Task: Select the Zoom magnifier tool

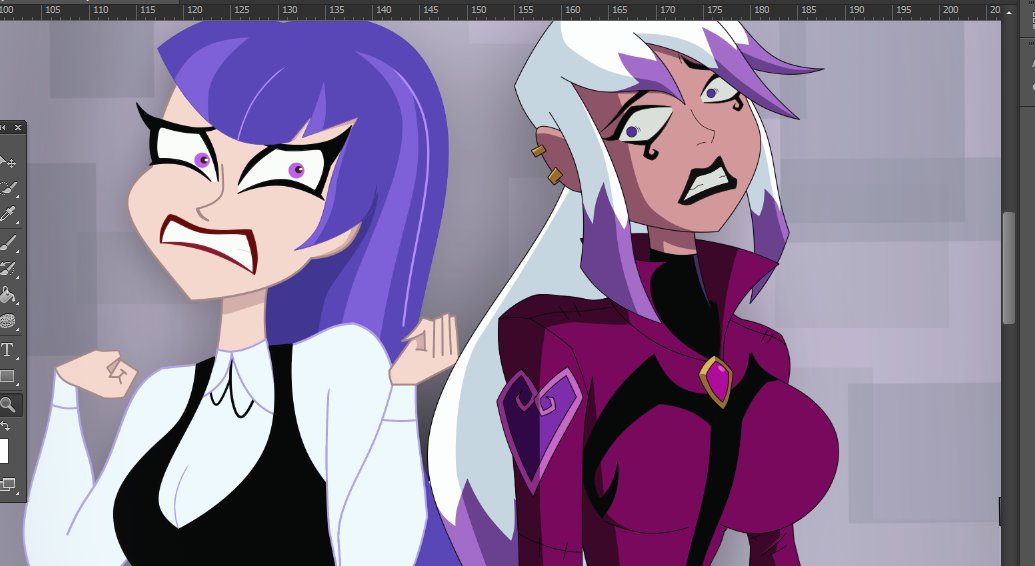Action: pyautogui.click(x=9, y=404)
